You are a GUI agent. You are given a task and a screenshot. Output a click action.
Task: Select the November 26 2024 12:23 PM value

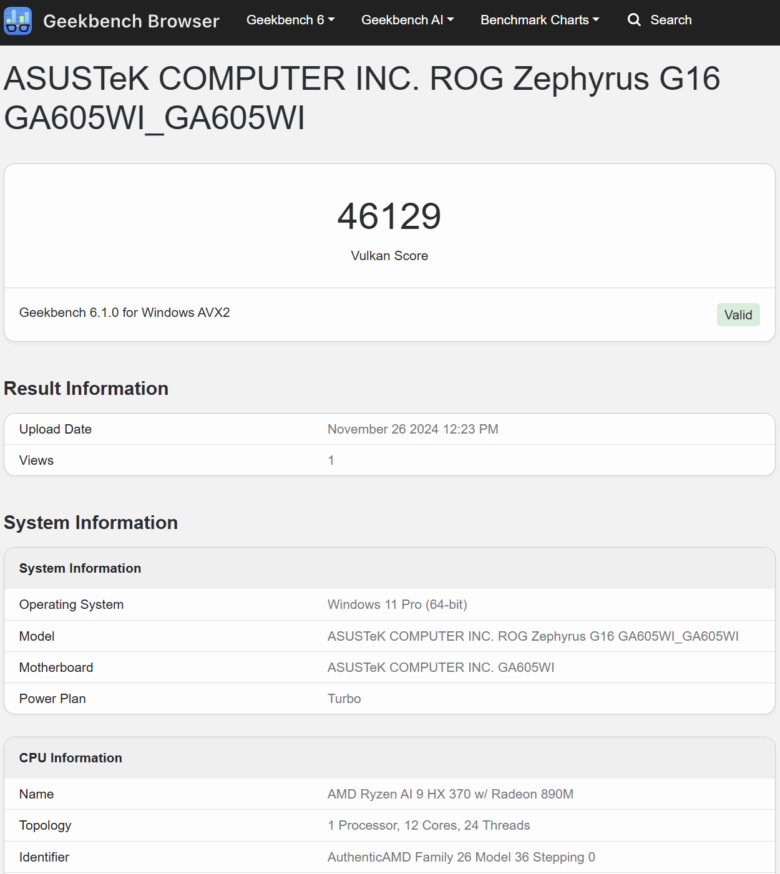pyautogui.click(x=413, y=429)
